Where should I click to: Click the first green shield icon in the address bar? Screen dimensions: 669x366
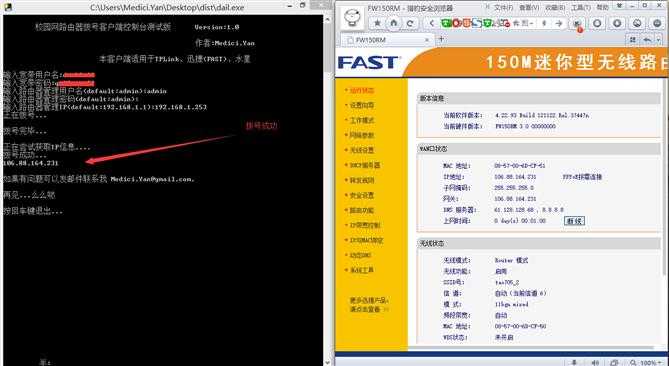pyautogui.click(x=445, y=23)
